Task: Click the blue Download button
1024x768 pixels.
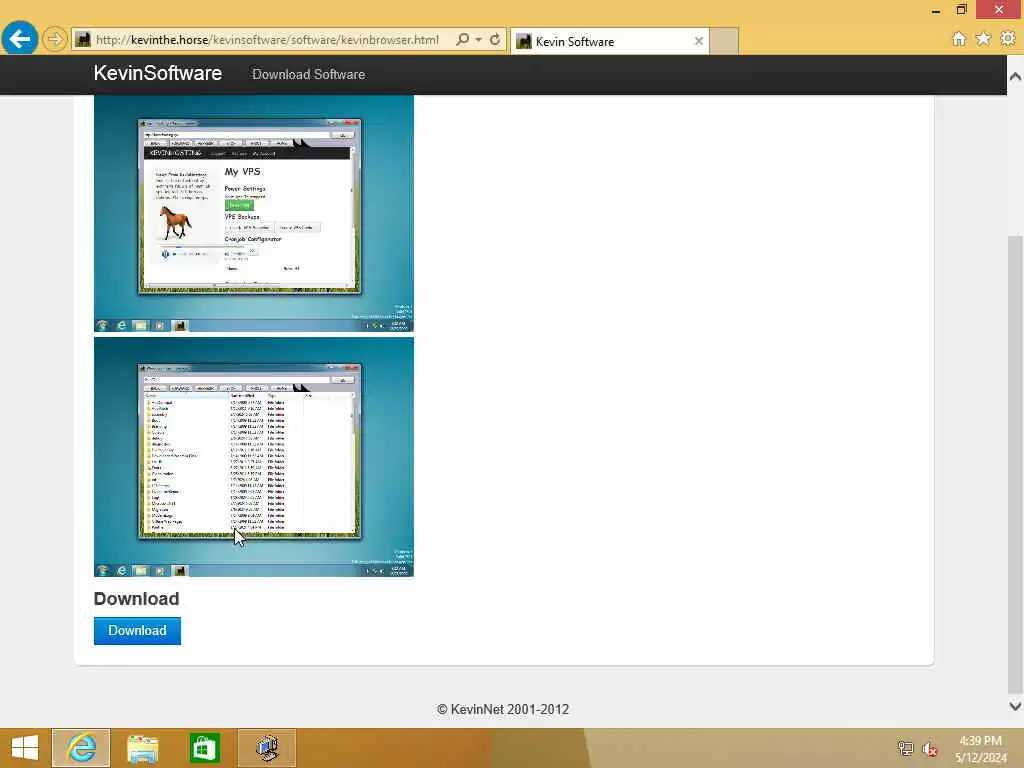Action: coord(137,631)
